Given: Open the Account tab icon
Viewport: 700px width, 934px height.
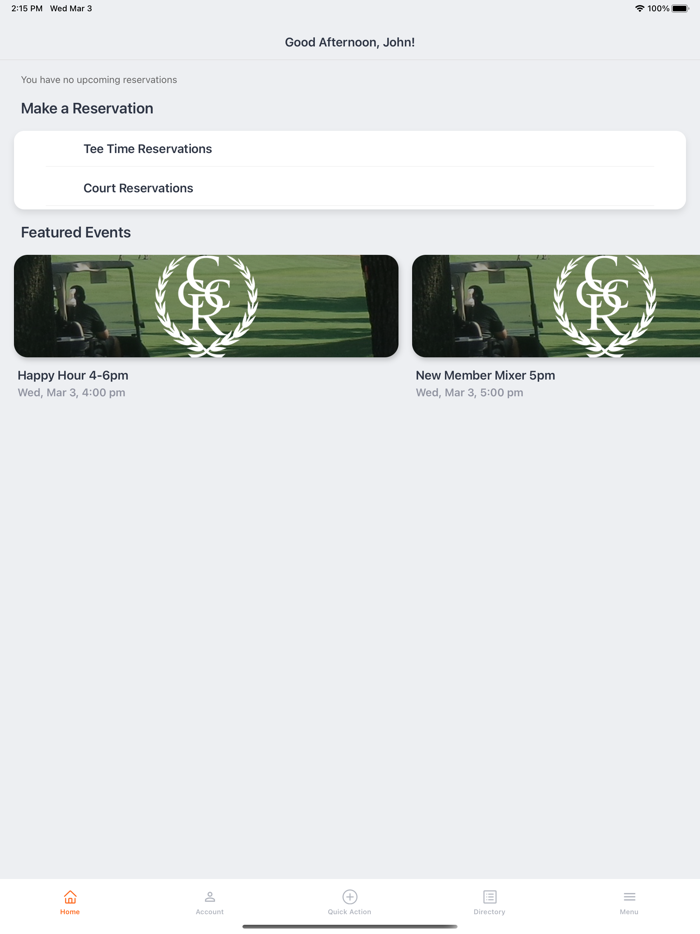Looking at the screenshot, I should (210, 897).
